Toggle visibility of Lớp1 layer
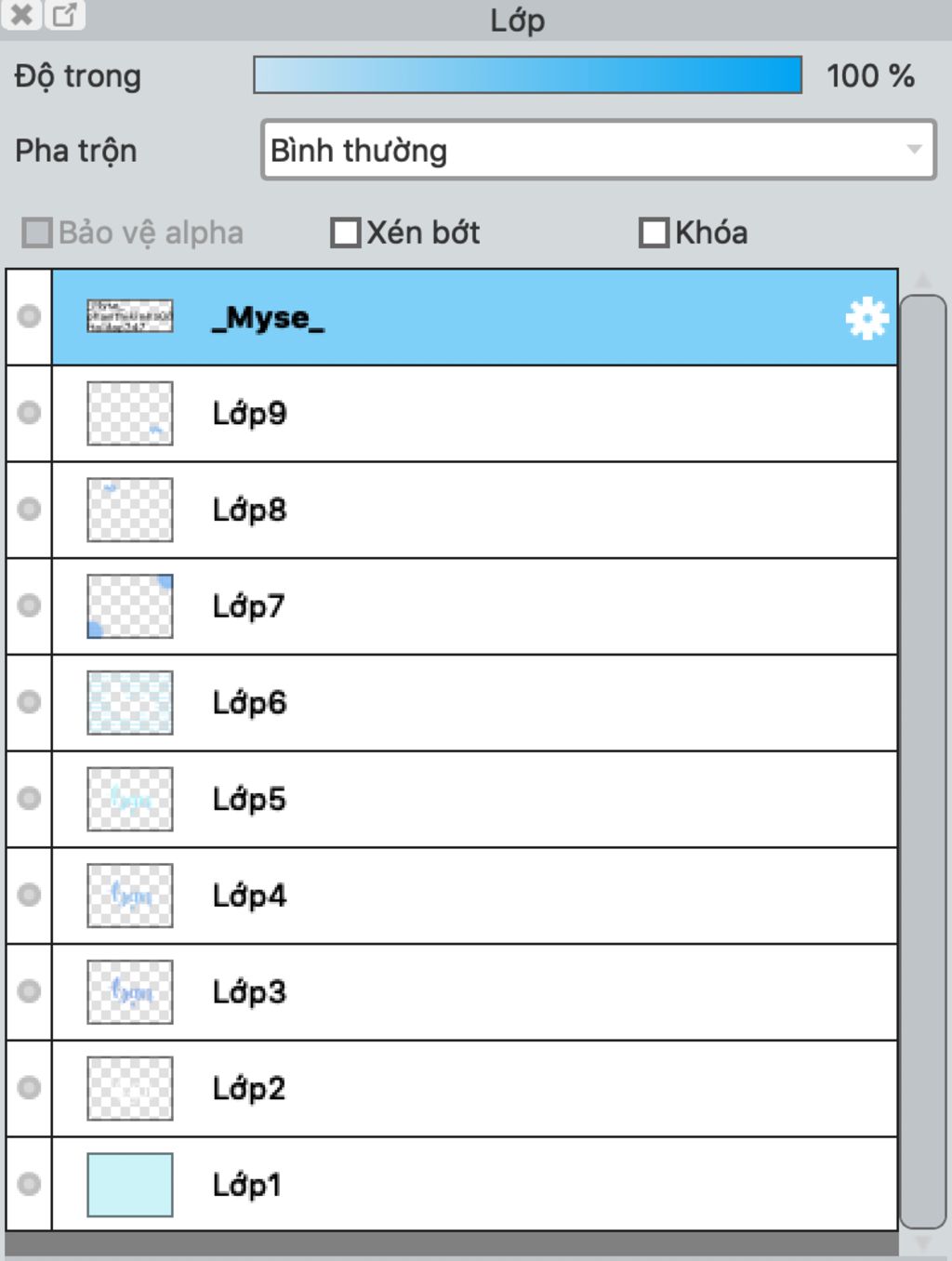Screen dimensions: 952x1261 pyautogui.click(x=30, y=1183)
